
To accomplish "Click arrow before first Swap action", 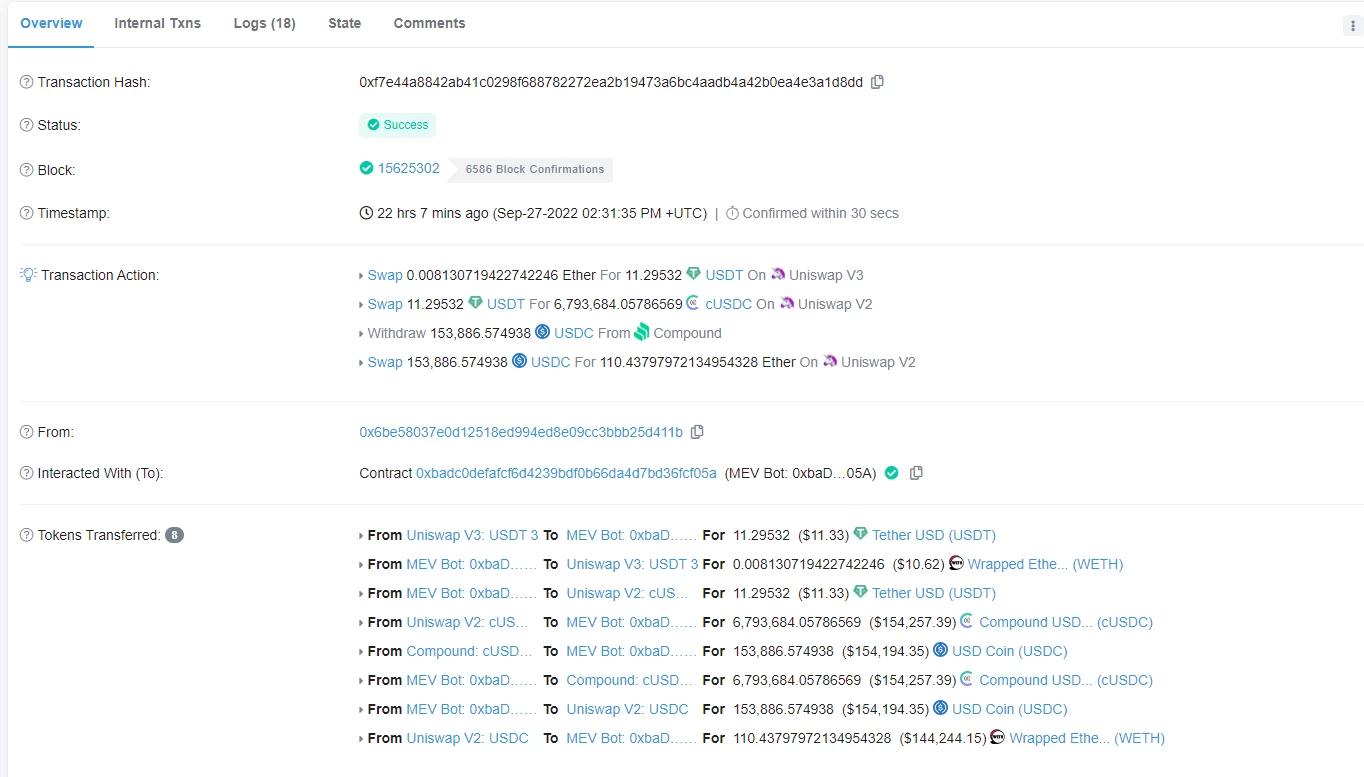I will click(361, 275).
